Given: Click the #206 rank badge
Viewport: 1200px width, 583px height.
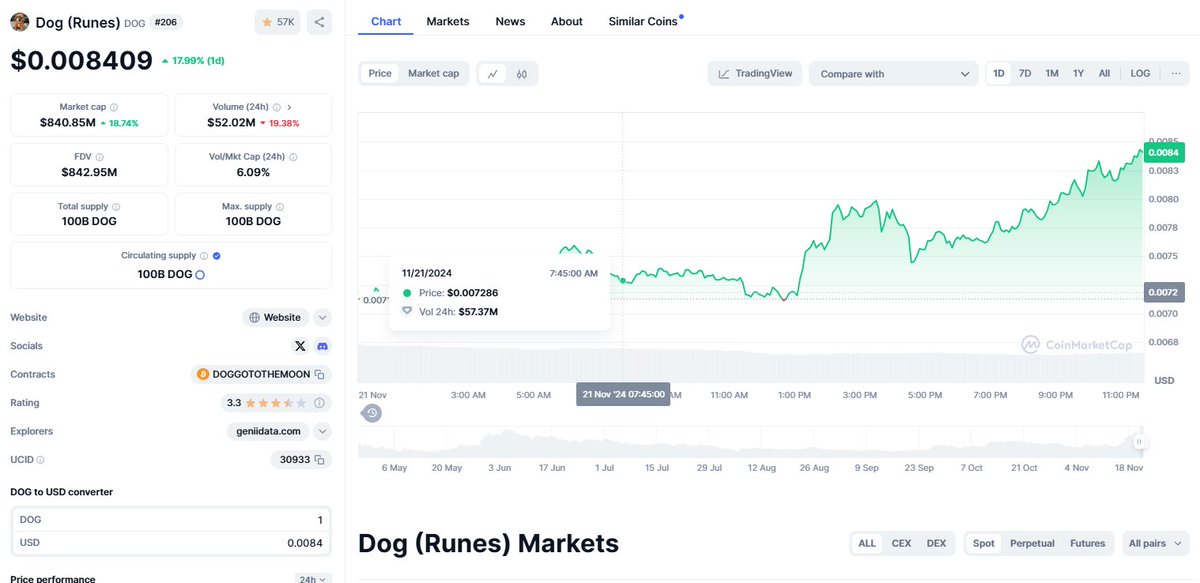Looking at the screenshot, I should 165,22.
